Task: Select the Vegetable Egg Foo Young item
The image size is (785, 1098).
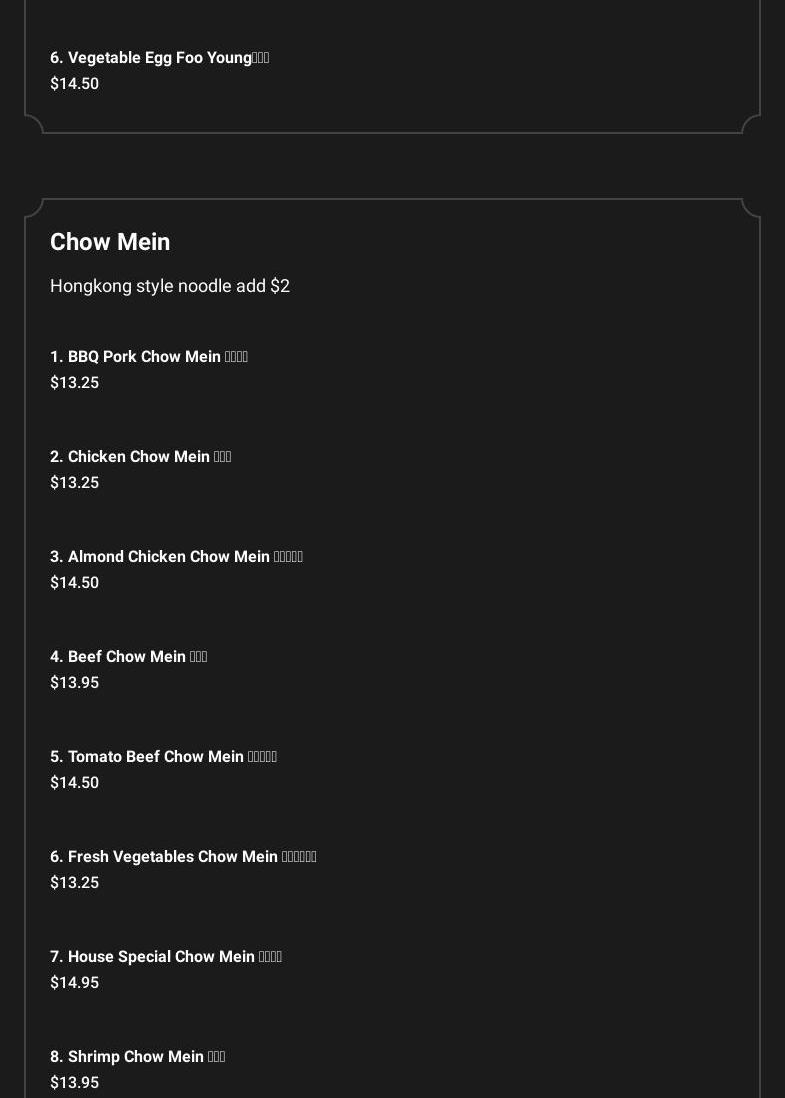Action: (159, 58)
